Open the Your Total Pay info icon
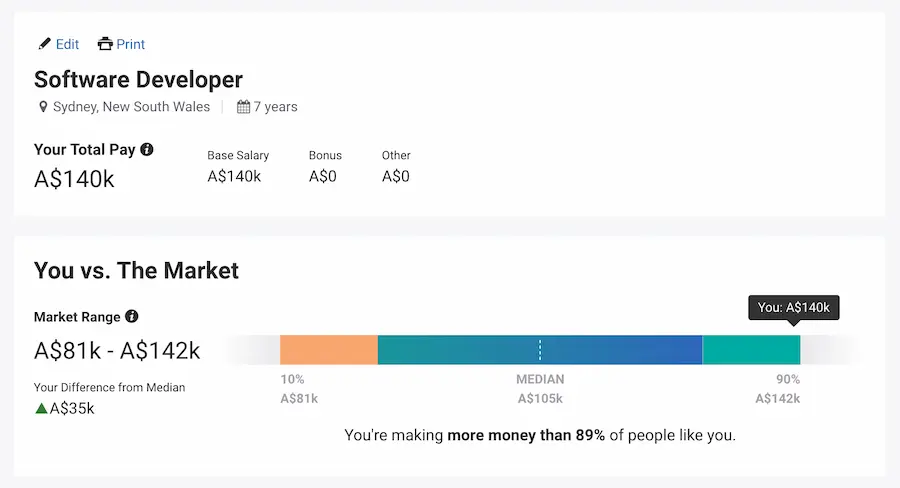The image size is (900, 488). [x=147, y=149]
